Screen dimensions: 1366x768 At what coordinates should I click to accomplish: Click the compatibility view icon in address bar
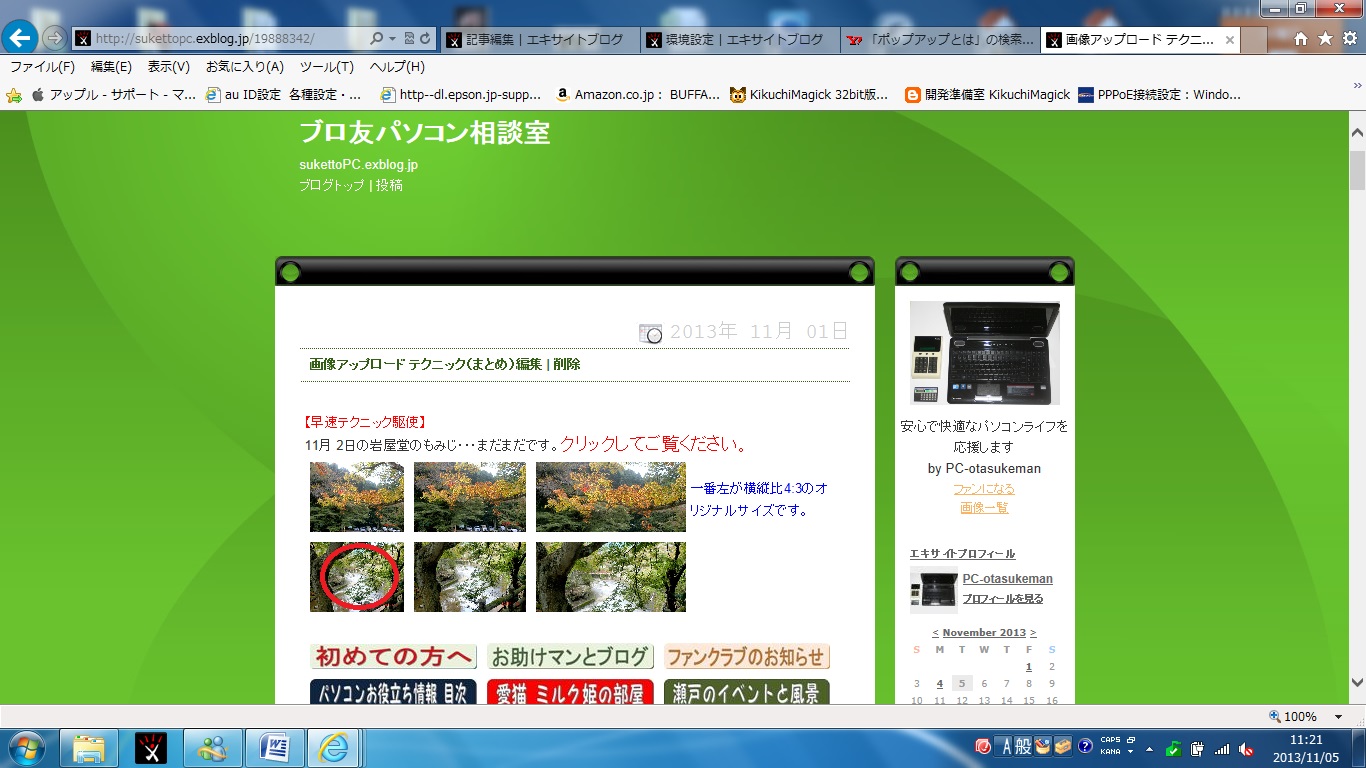point(409,38)
